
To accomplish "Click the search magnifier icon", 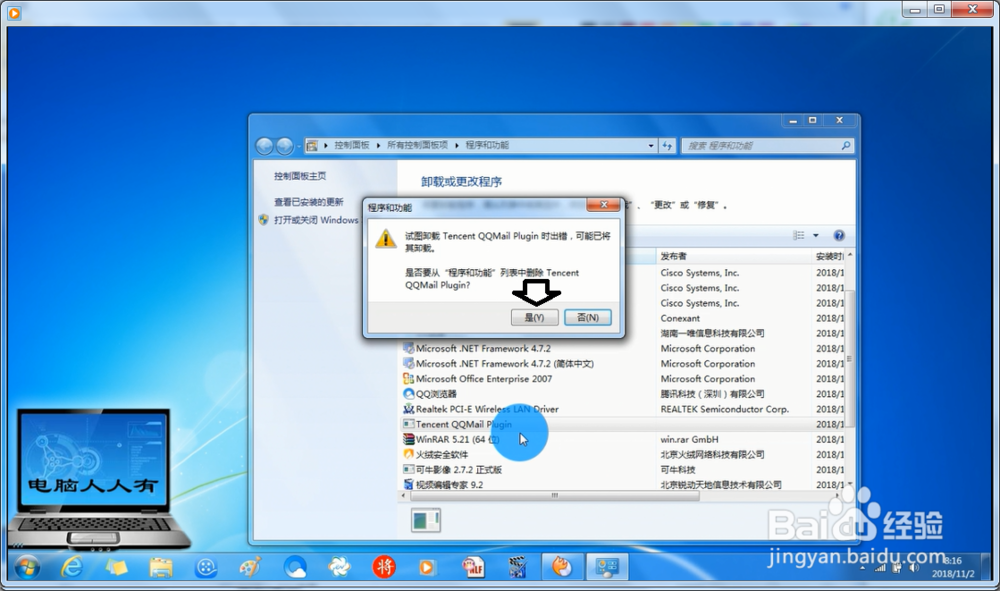I will pyautogui.click(x=846, y=146).
